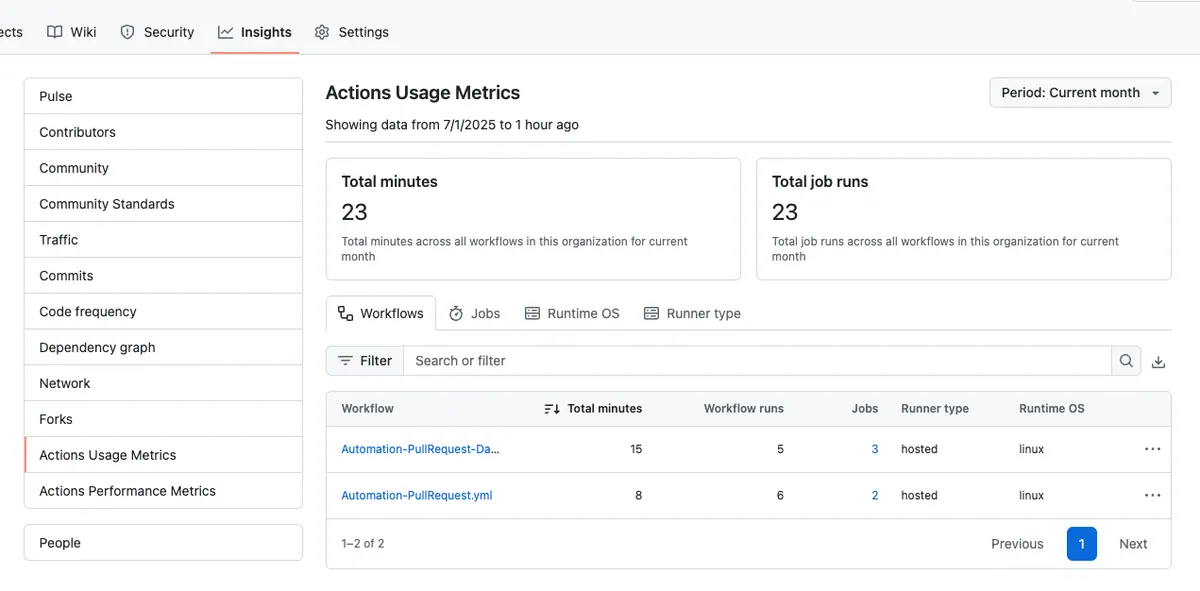Open the Wiki tab
Viewport: 1200px width, 591px height.
(72, 32)
